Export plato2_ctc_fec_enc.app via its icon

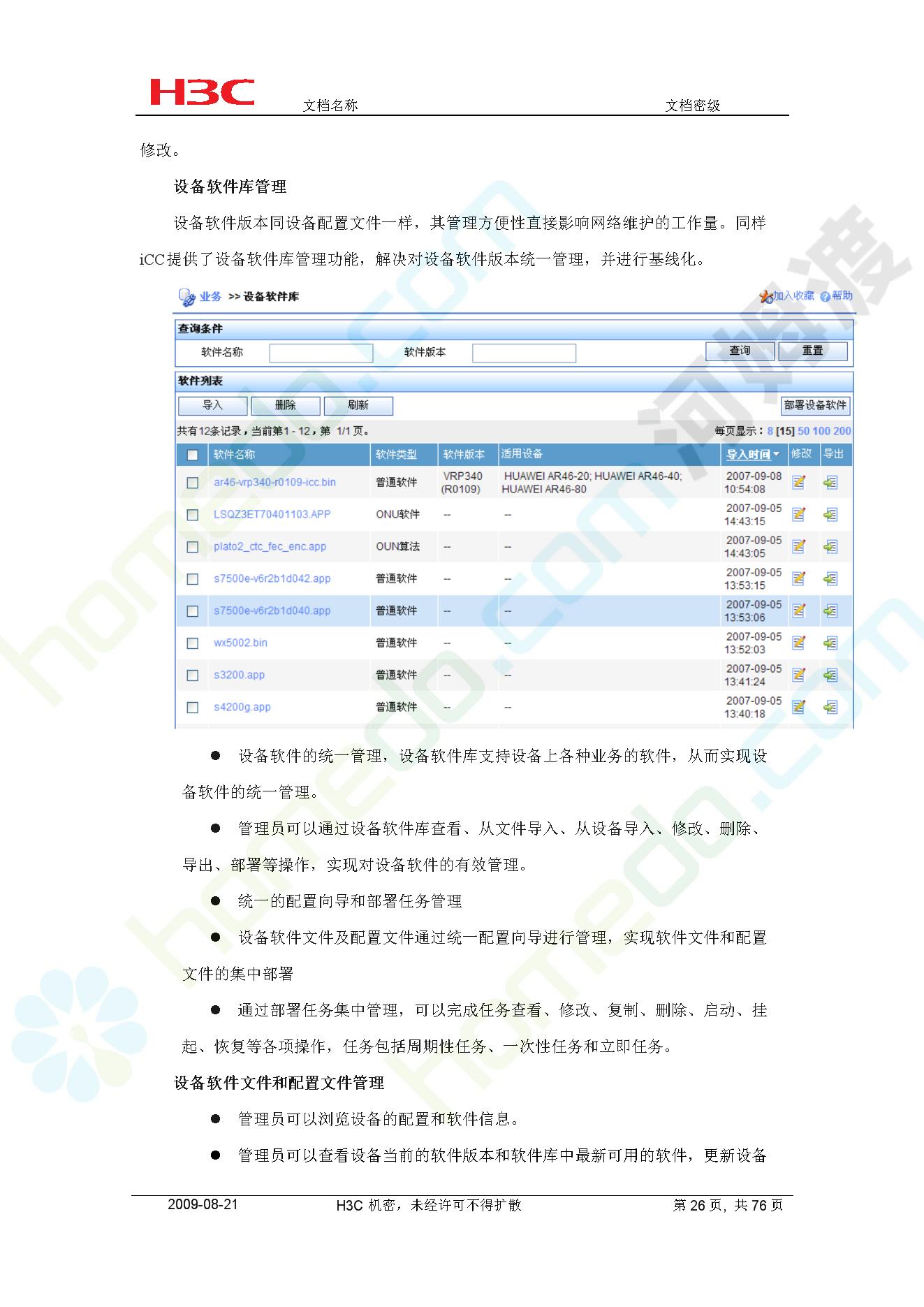[830, 546]
